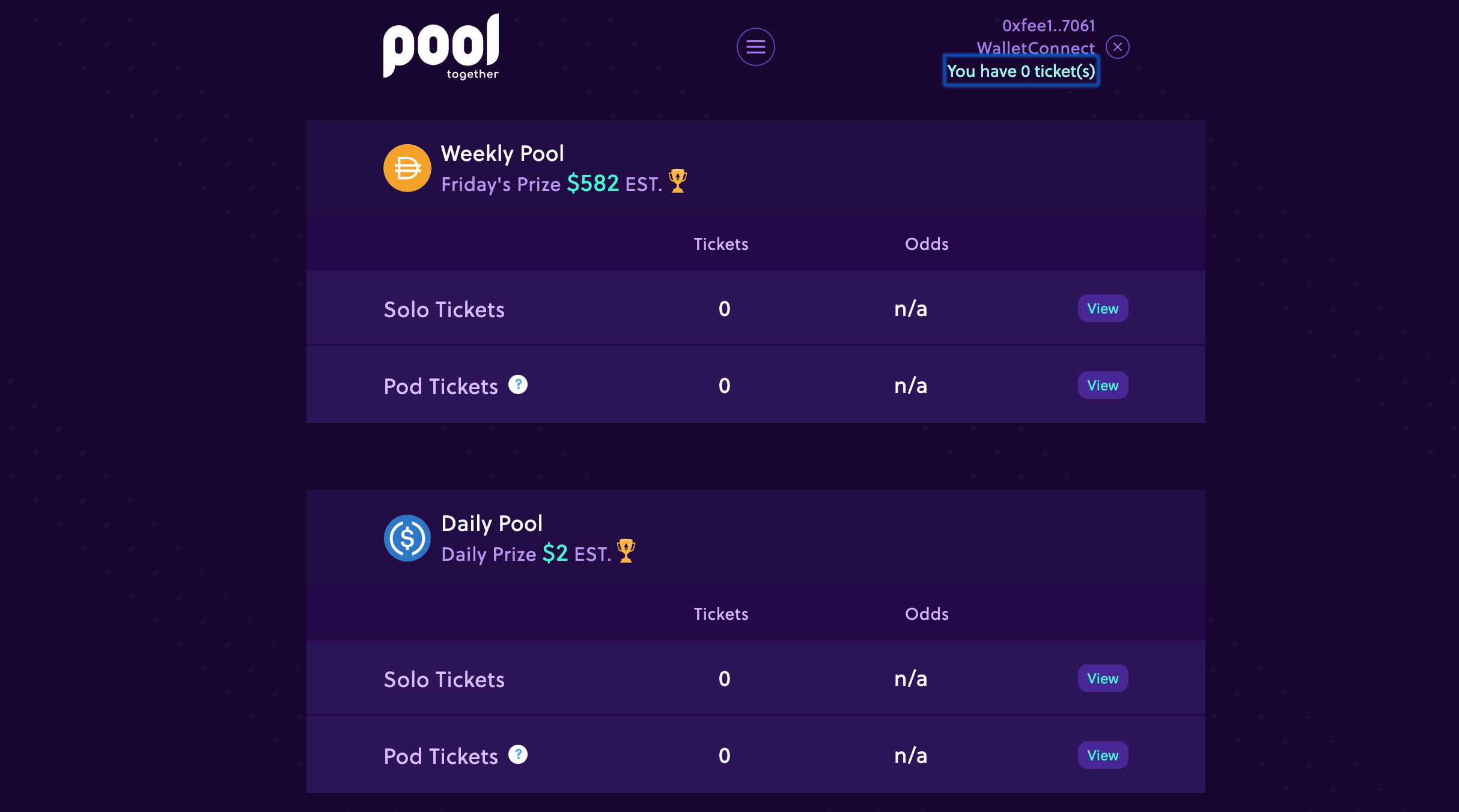Click the WalletConnect label
Screen dimensions: 1459x812
[1036, 48]
